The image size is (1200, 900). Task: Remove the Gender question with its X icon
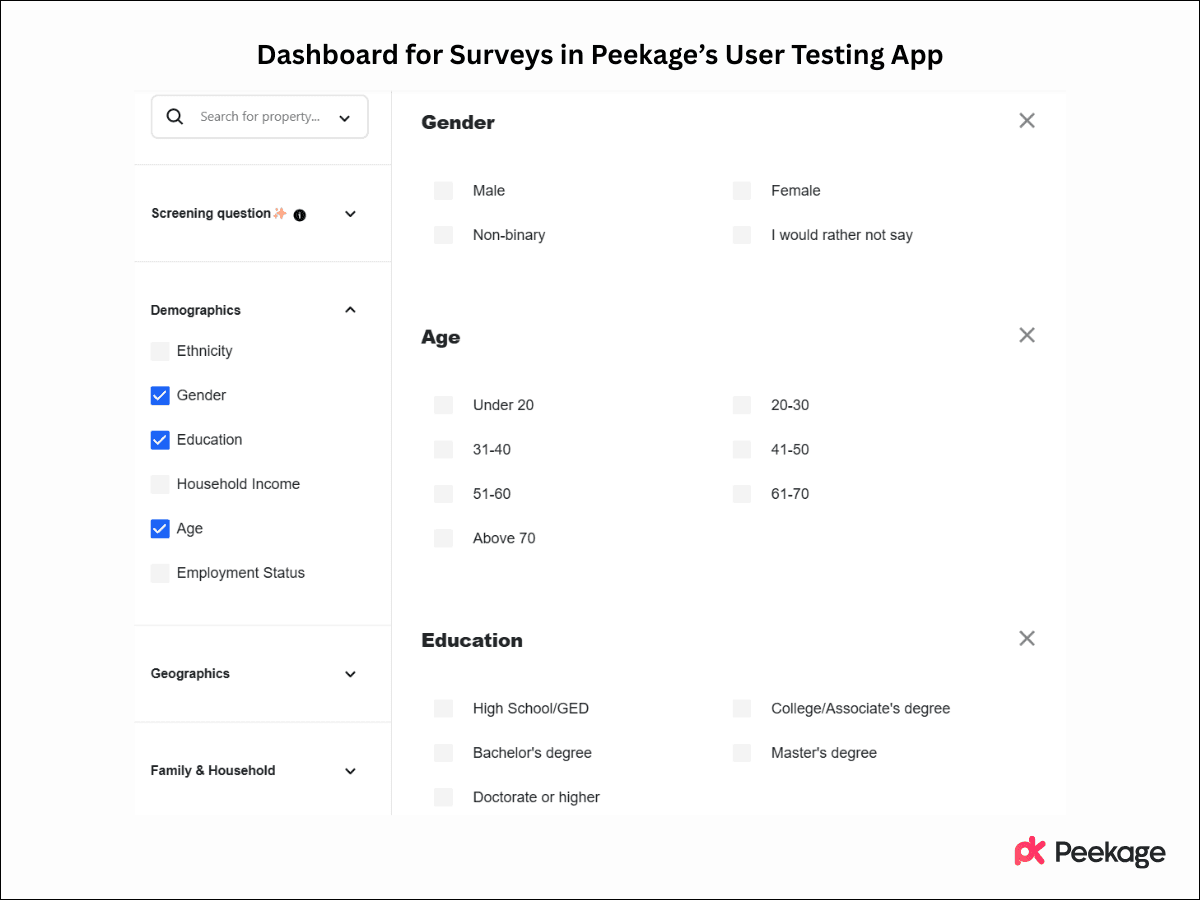[1026, 120]
